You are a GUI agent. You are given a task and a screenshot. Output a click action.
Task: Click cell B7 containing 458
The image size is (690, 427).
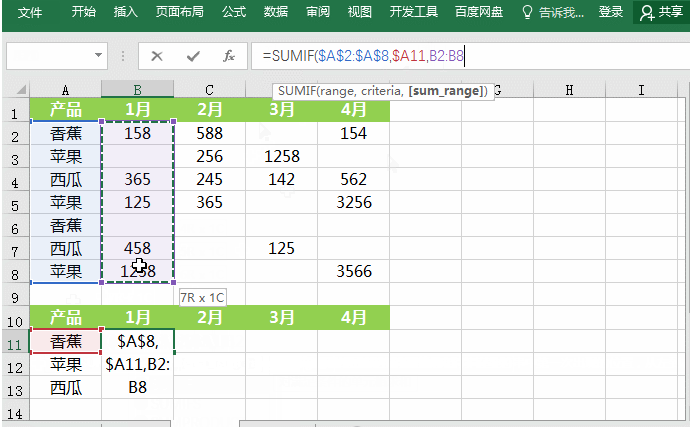(137, 248)
